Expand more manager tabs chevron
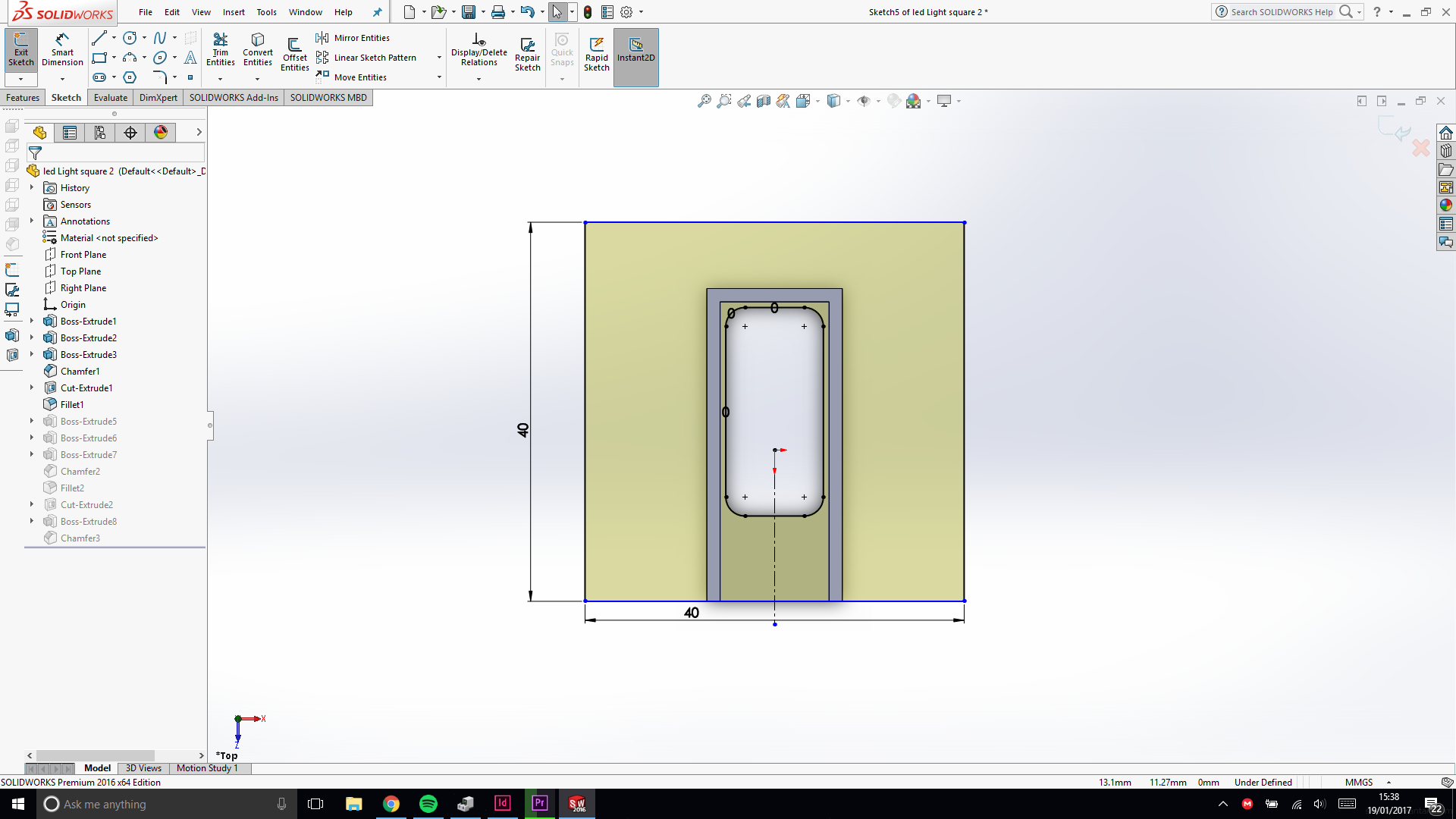The width and height of the screenshot is (1456, 819). (x=199, y=132)
